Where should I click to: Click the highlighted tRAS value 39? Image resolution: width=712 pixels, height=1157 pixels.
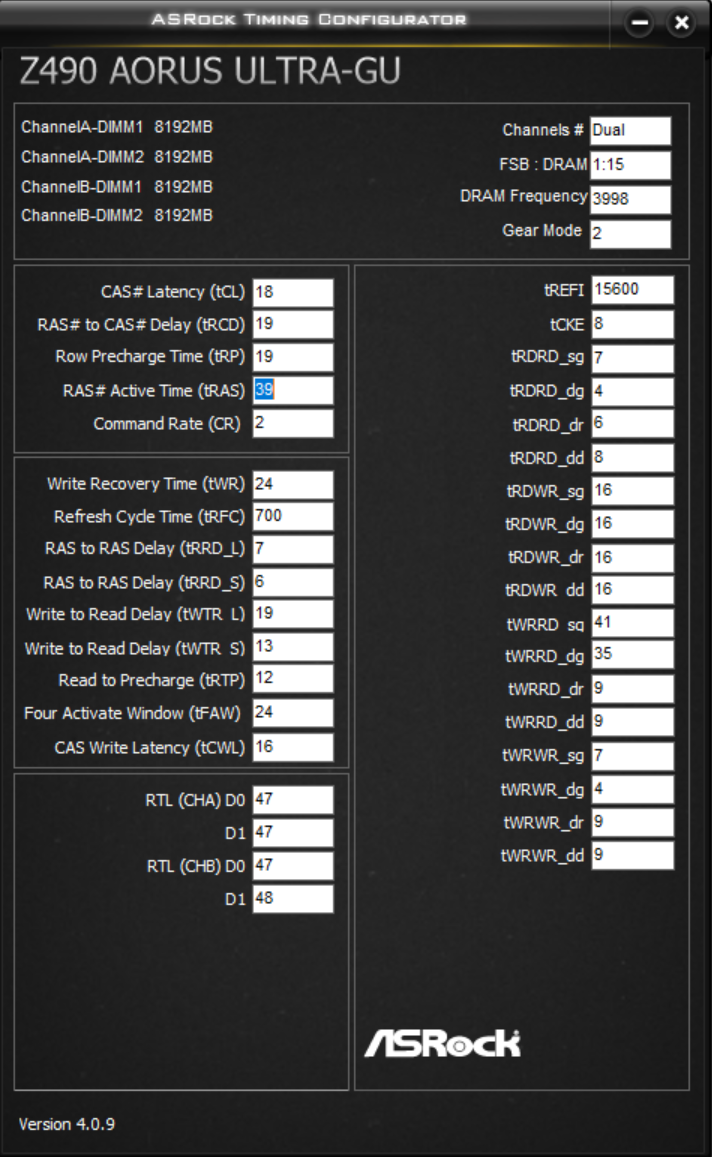tap(264, 390)
